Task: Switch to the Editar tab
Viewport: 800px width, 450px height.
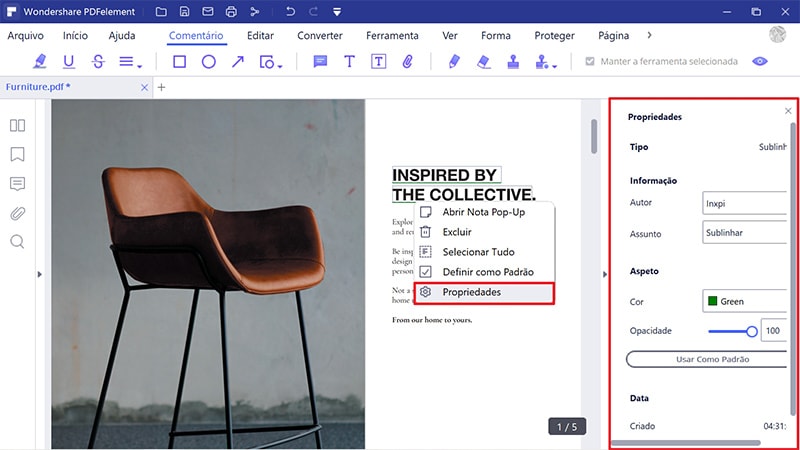Action: coord(260,36)
